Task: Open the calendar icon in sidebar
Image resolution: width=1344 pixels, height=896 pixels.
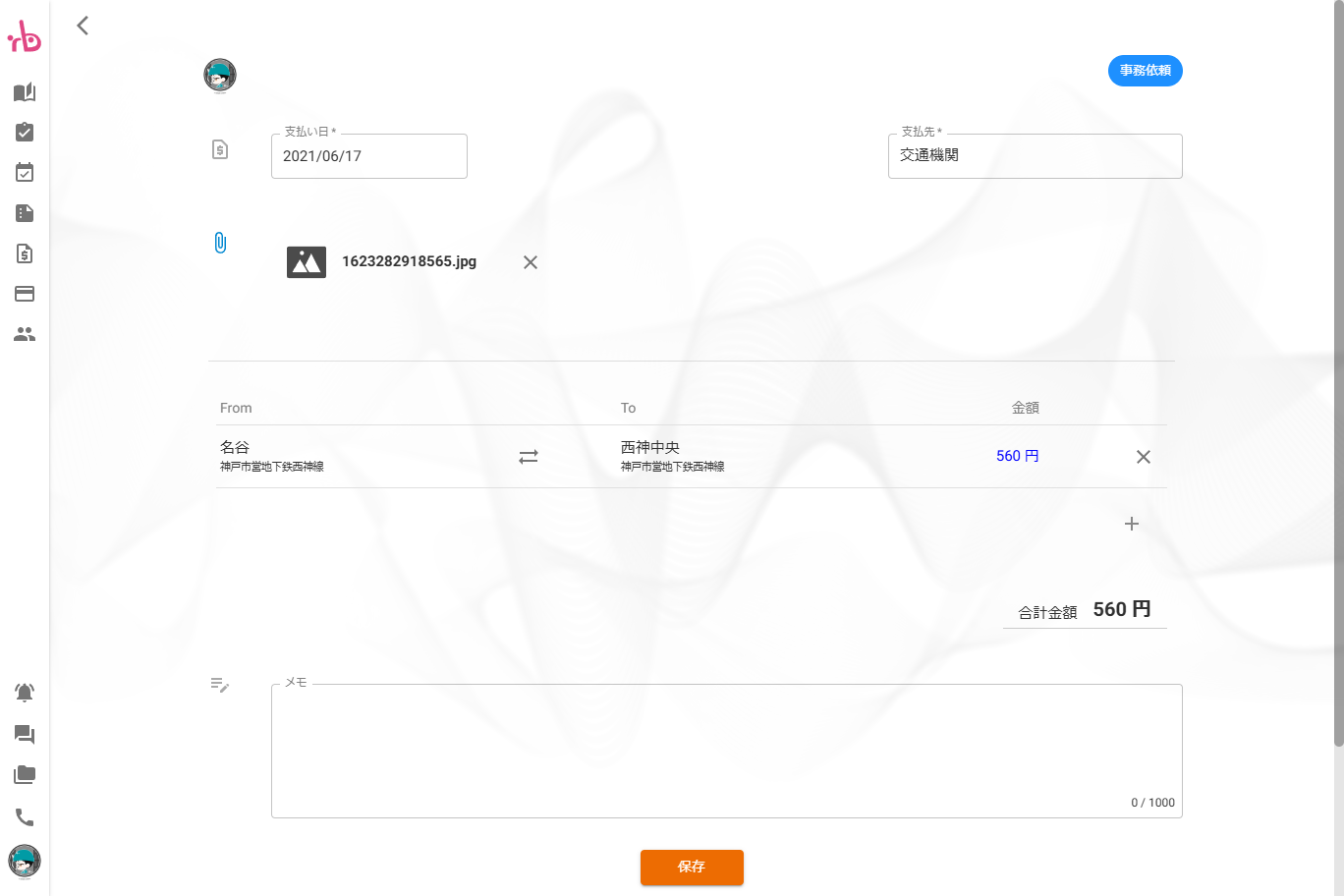Action: 25,173
